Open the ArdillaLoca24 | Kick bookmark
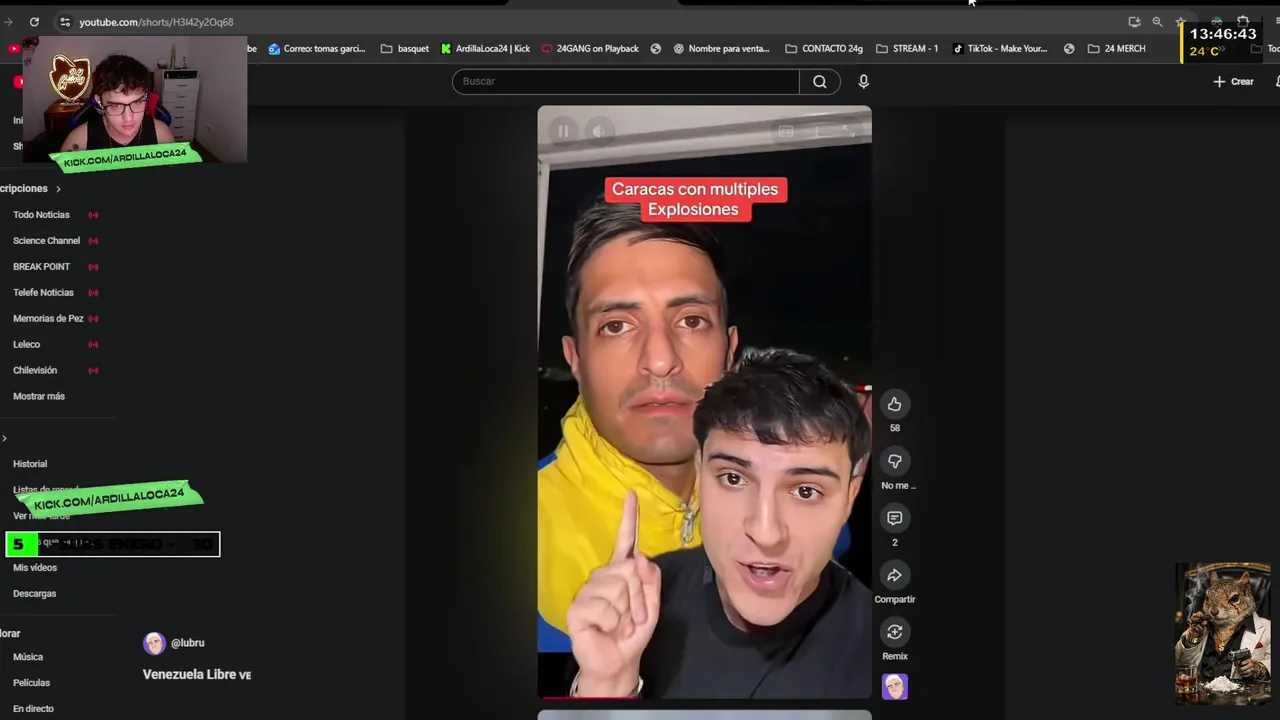 (x=485, y=48)
